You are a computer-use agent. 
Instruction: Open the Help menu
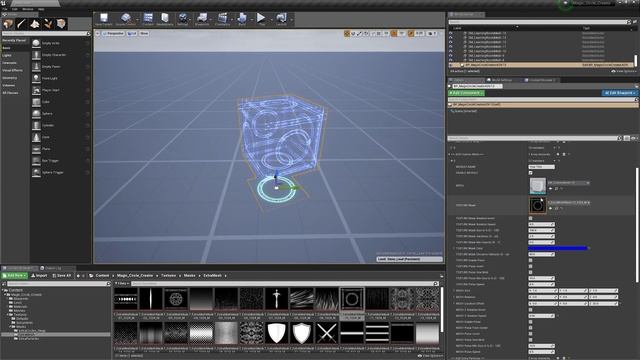tap(41, 9)
